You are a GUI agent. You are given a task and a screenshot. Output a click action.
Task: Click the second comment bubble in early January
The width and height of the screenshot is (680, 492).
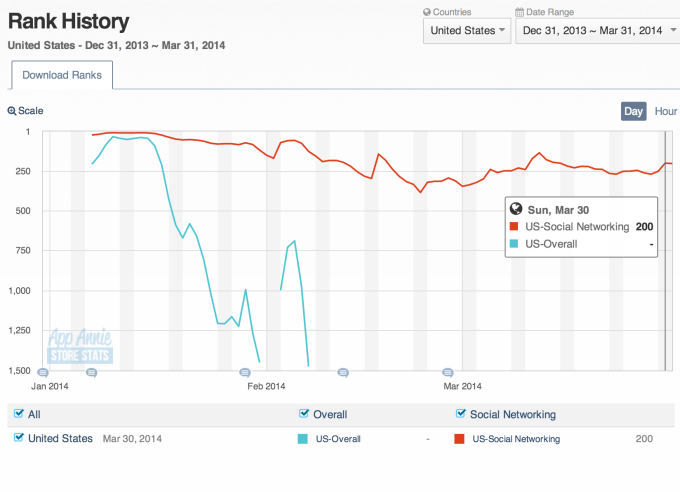91,372
